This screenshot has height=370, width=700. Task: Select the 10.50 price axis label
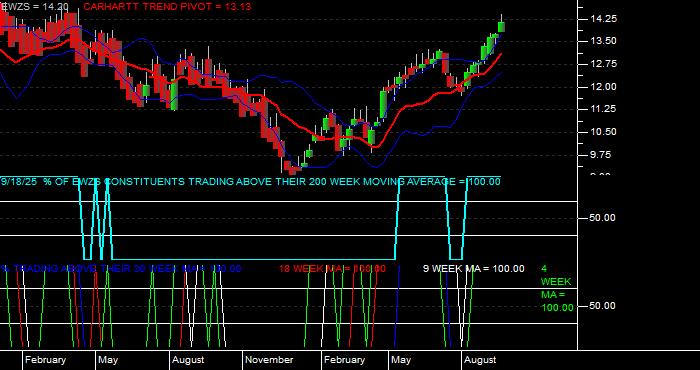603,132
